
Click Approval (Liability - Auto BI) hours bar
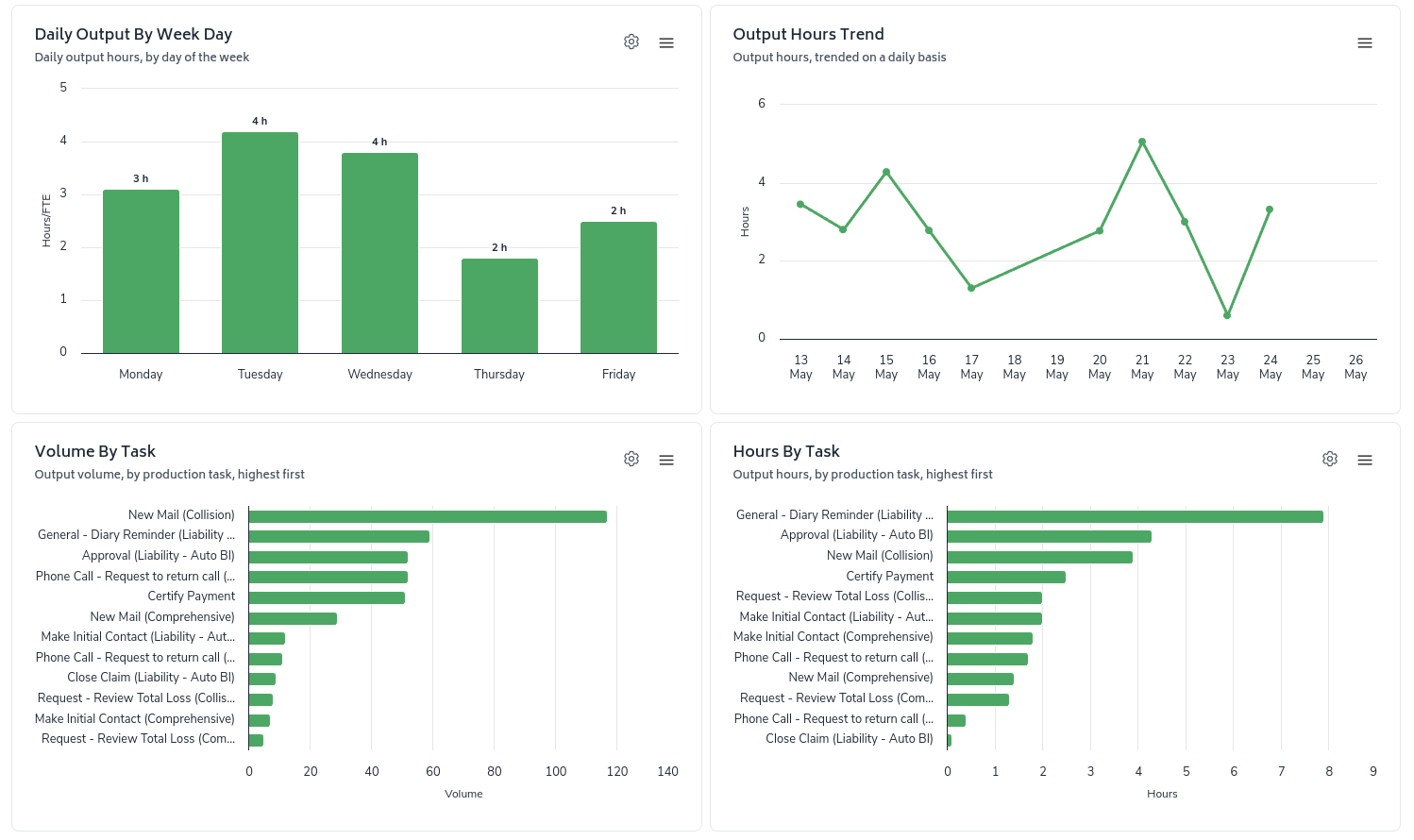click(1050, 536)
